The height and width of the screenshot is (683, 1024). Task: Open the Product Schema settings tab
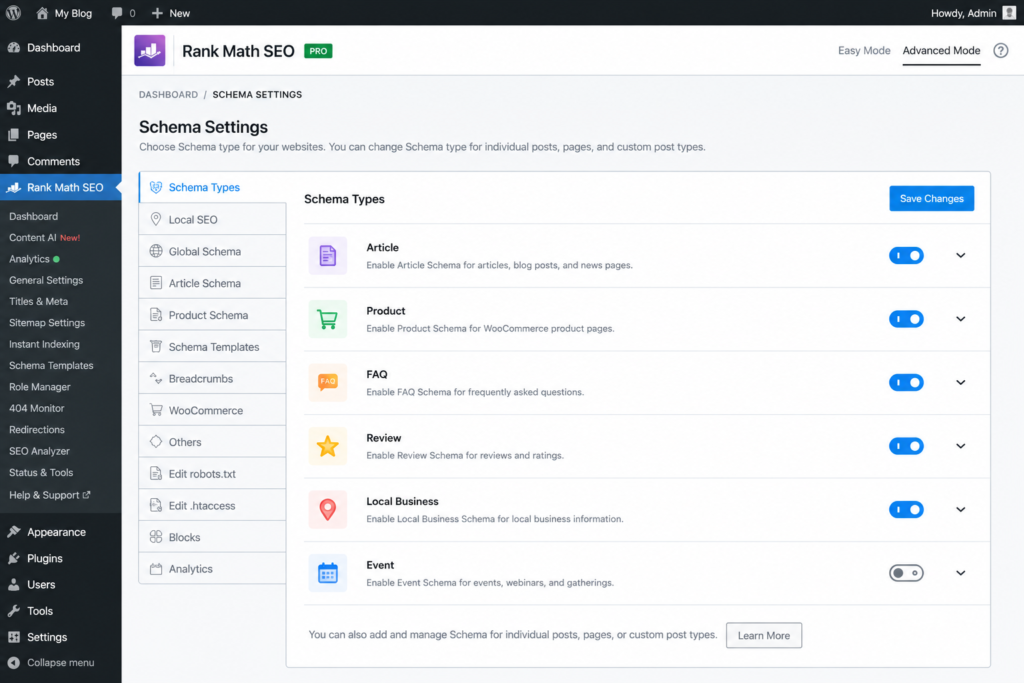click(x=212, y=315)
